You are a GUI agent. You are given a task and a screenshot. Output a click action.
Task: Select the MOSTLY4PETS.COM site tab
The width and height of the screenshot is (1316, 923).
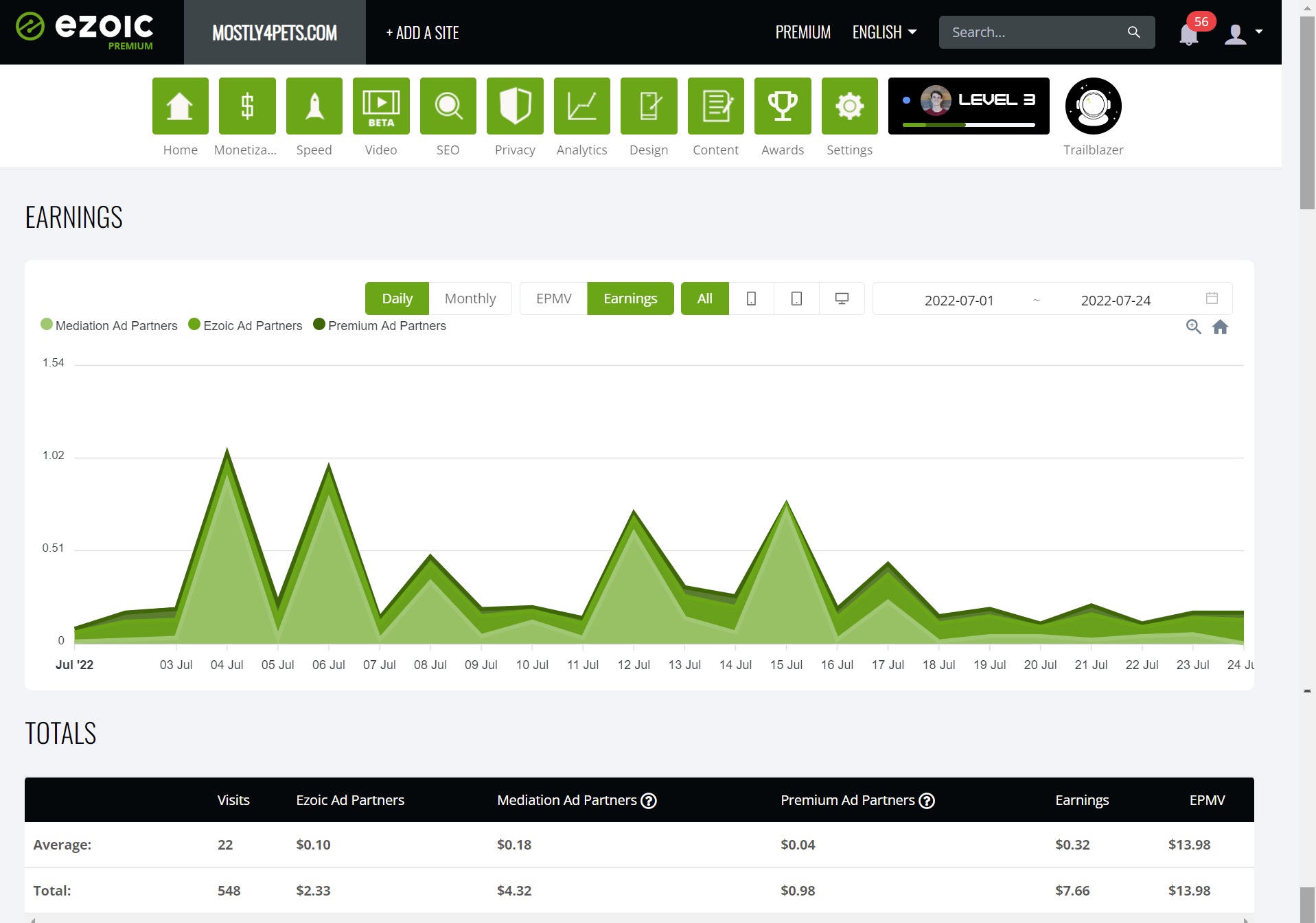tap(275, 32)
